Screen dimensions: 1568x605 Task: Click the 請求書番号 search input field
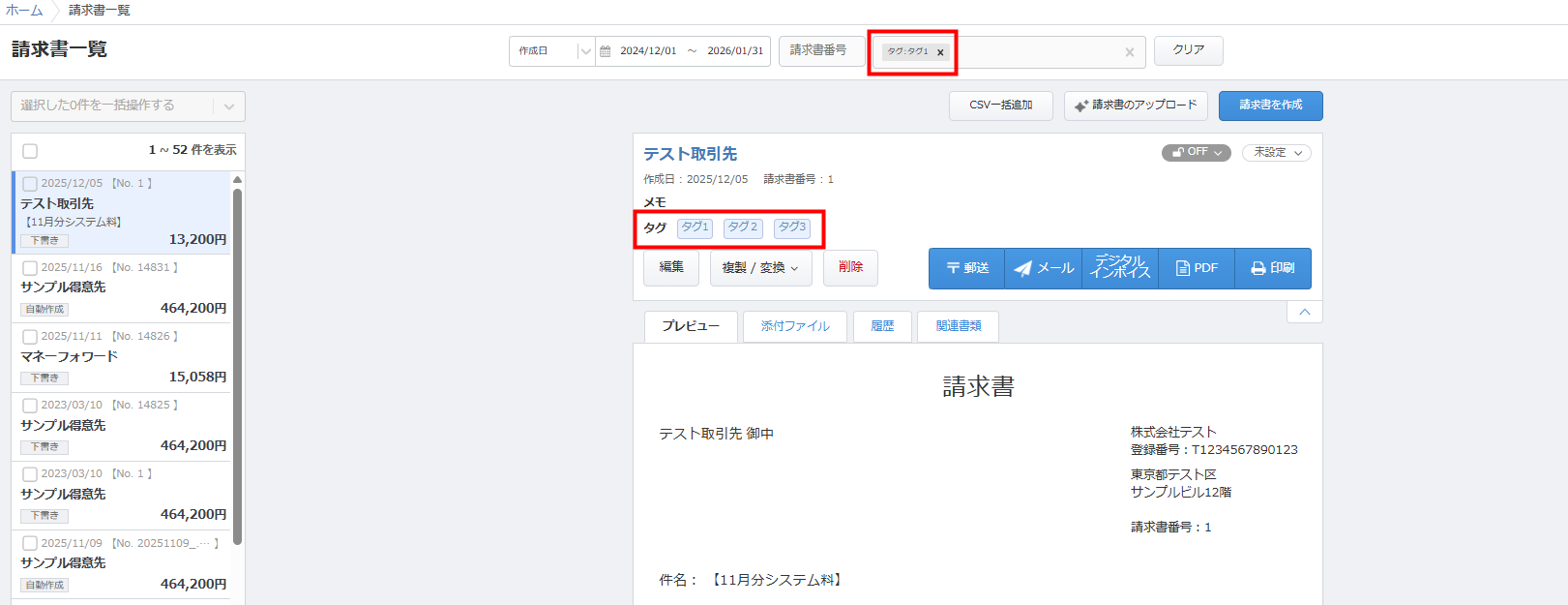point(819,51)
